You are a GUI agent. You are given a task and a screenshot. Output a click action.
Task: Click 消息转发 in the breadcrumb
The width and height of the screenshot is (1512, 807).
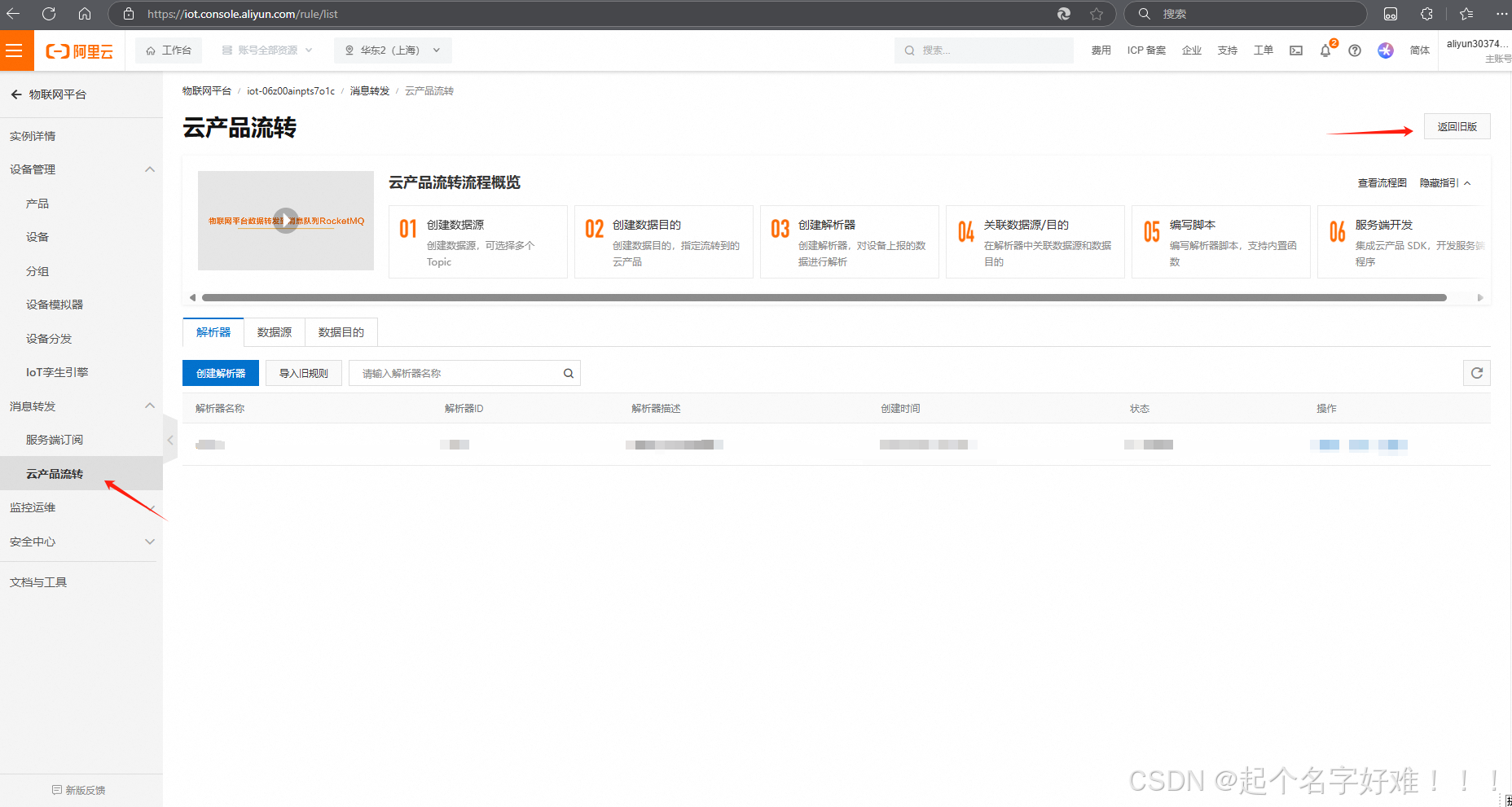370,91
